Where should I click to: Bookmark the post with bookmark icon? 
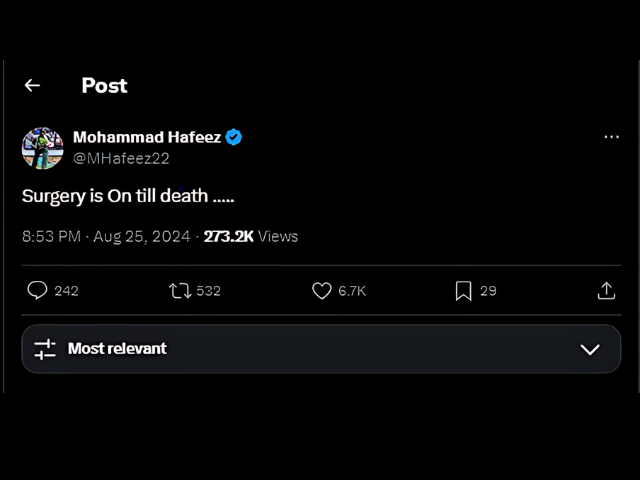point(463,291)
